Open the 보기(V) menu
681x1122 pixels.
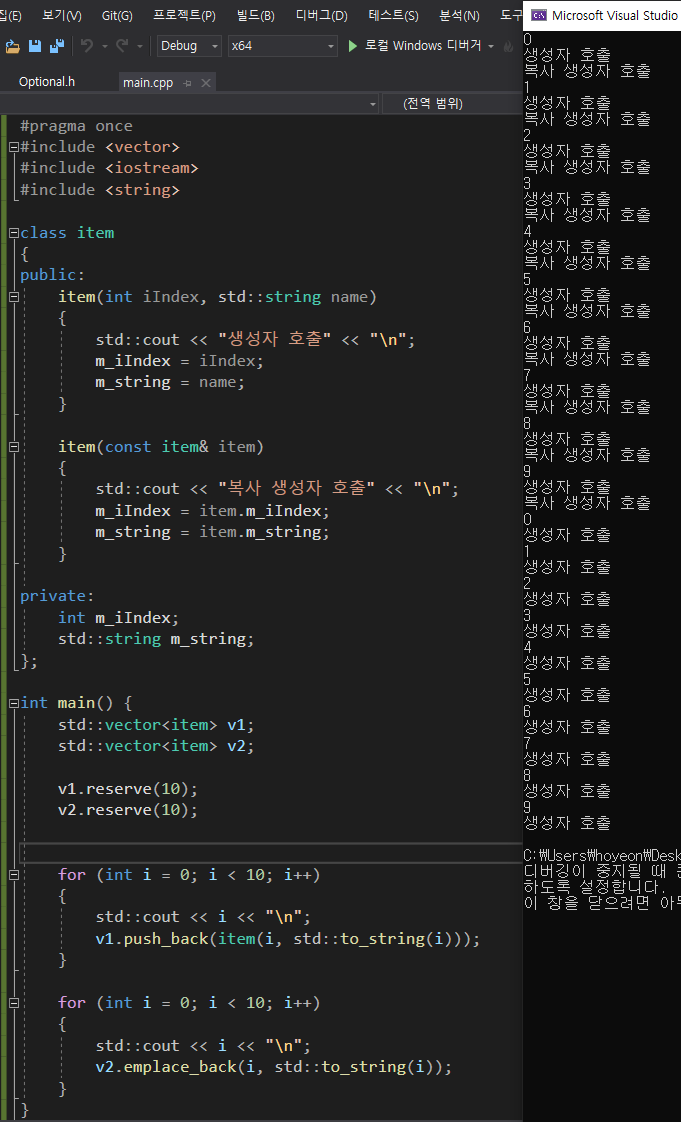pos(62,15)
